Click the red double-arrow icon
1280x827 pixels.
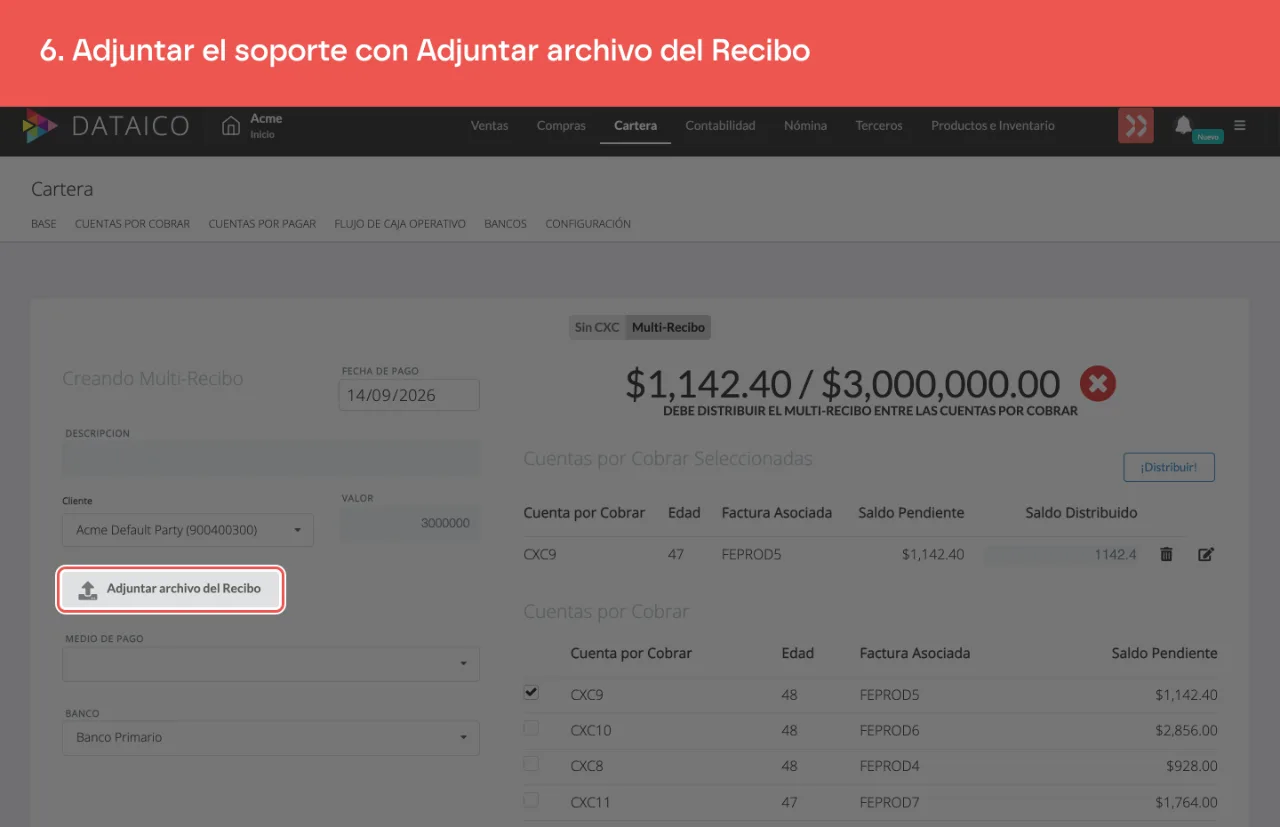1136,126
